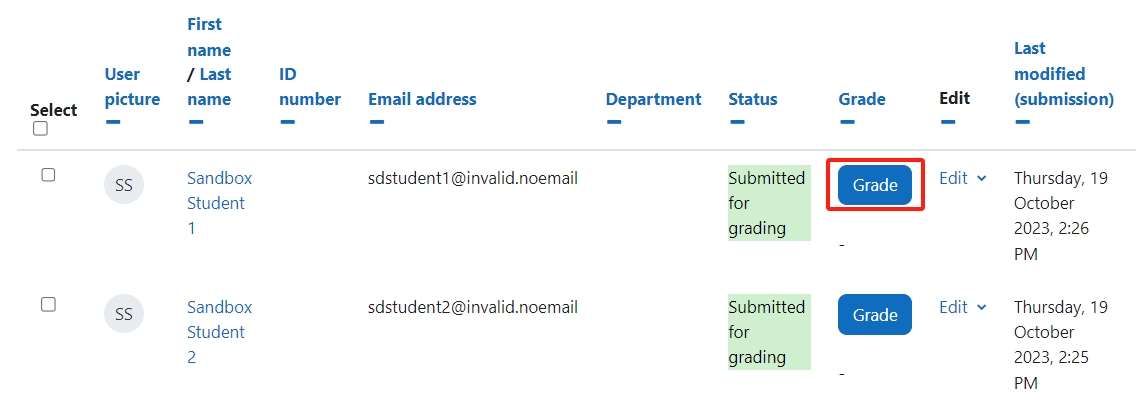
Task: Click Grade button for Sandbox Student 1
Action: [875, 185]
